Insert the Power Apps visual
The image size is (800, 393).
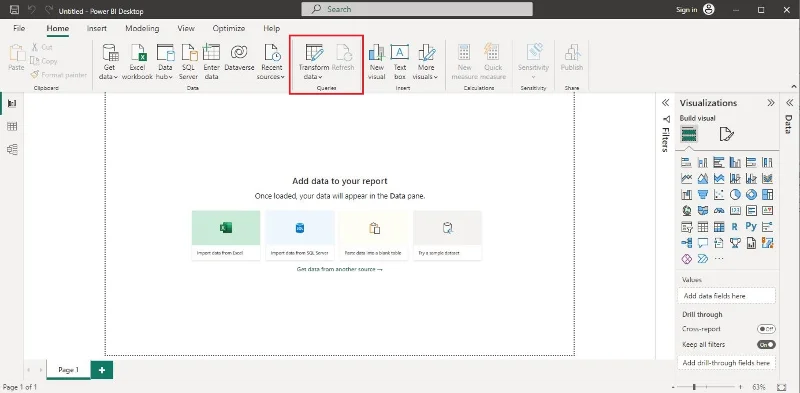point(687,259)
